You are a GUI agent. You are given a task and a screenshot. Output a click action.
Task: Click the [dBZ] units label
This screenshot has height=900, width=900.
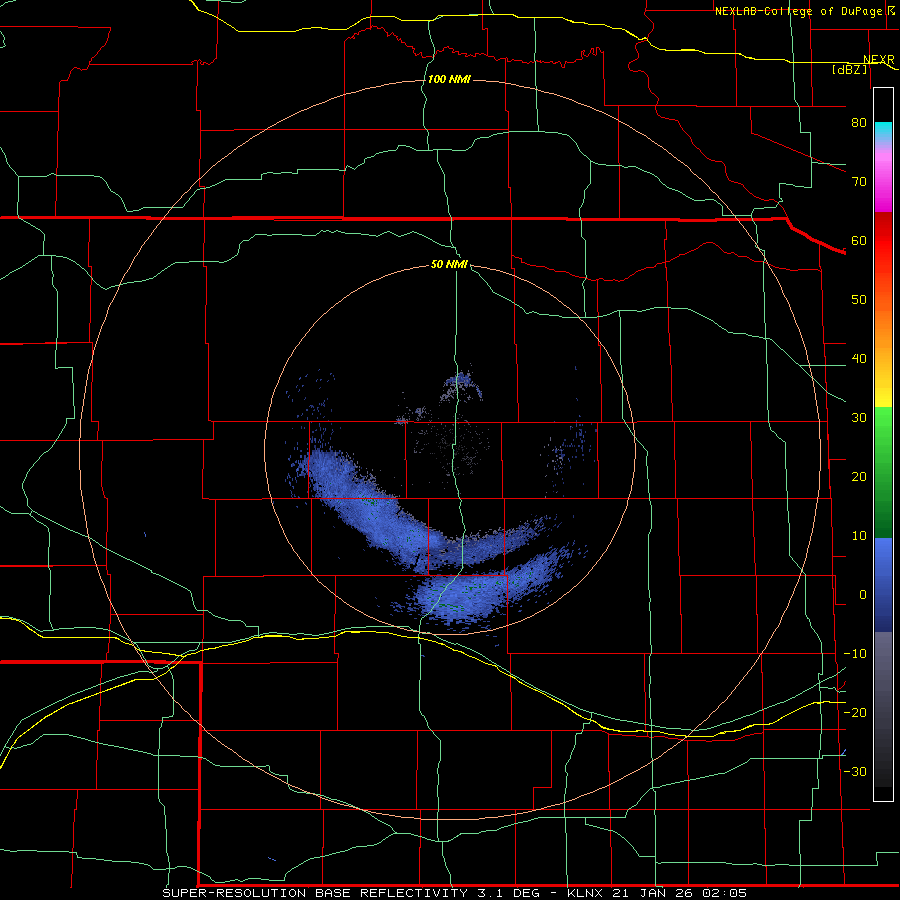click(x=849, y=69)
